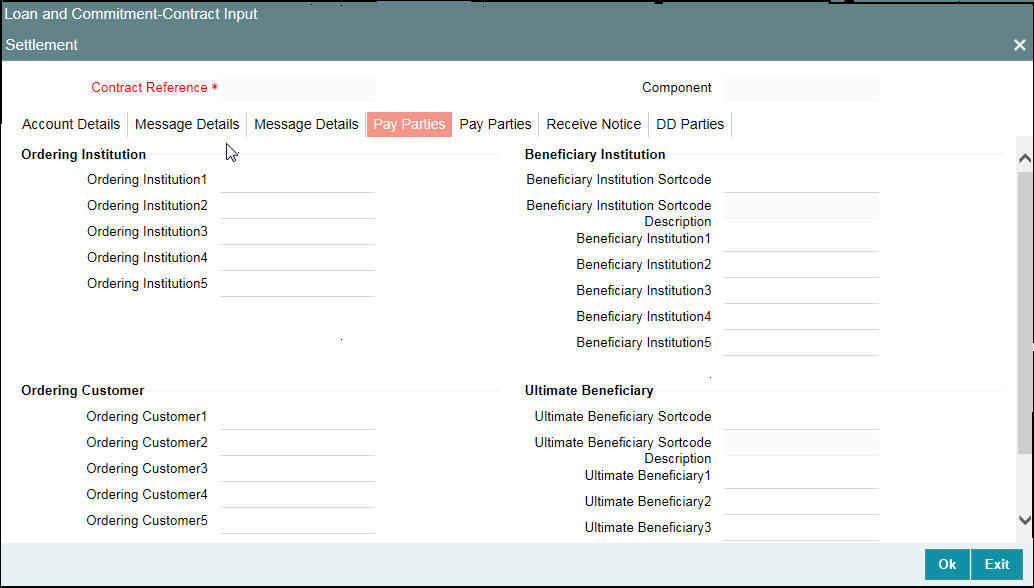The height and width of the screenshot is (588, 1034).
Task: Click the Ordering Customer4 input
Action: 298,495
